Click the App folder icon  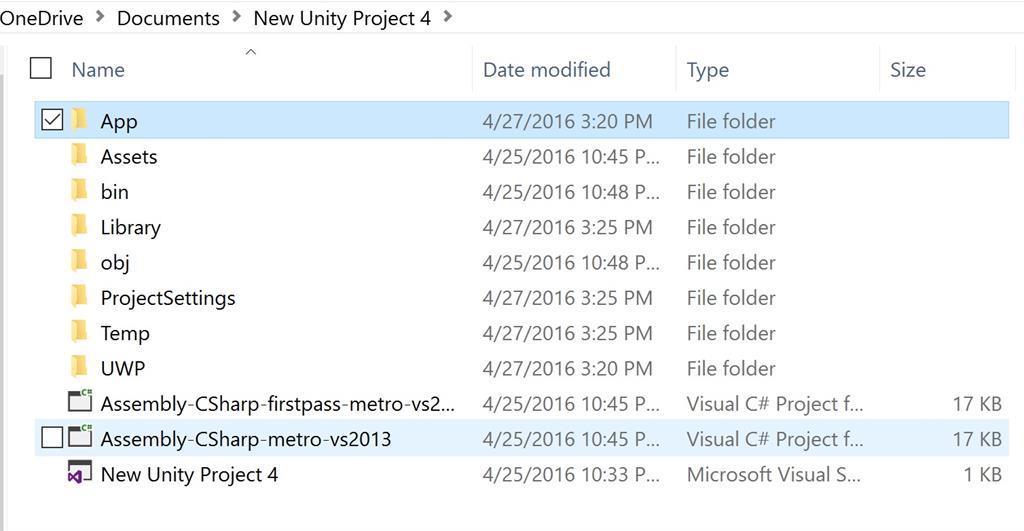[80, 121]
